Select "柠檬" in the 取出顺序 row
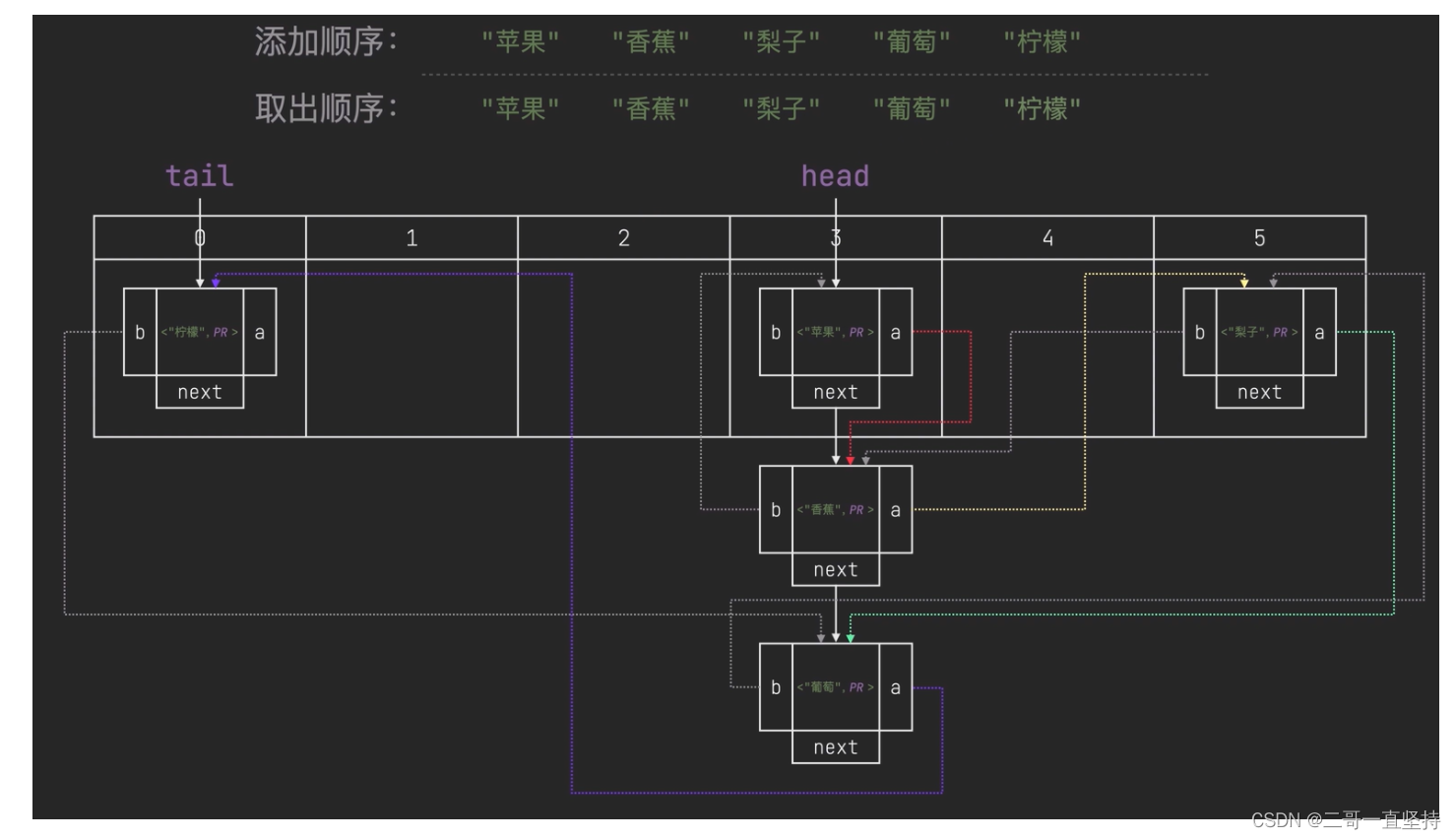 click(1043, 108)
